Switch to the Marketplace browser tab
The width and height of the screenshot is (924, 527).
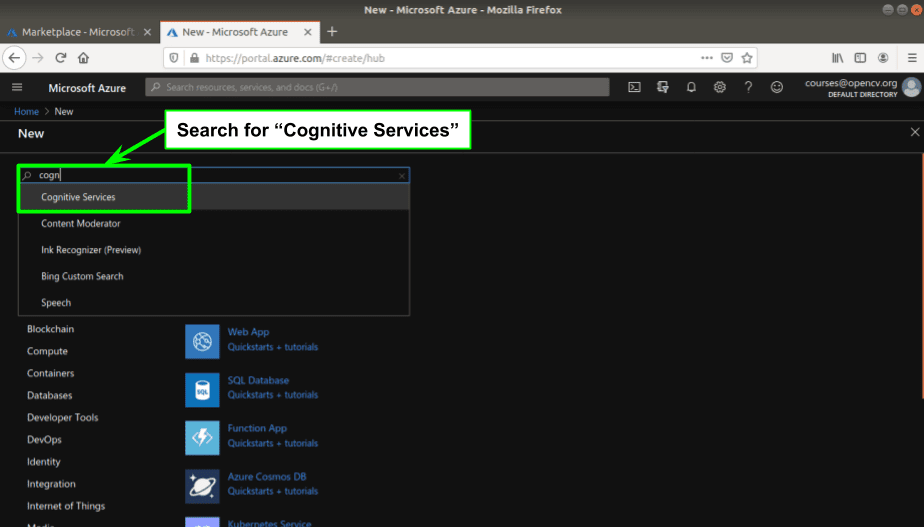pos(78,32)
